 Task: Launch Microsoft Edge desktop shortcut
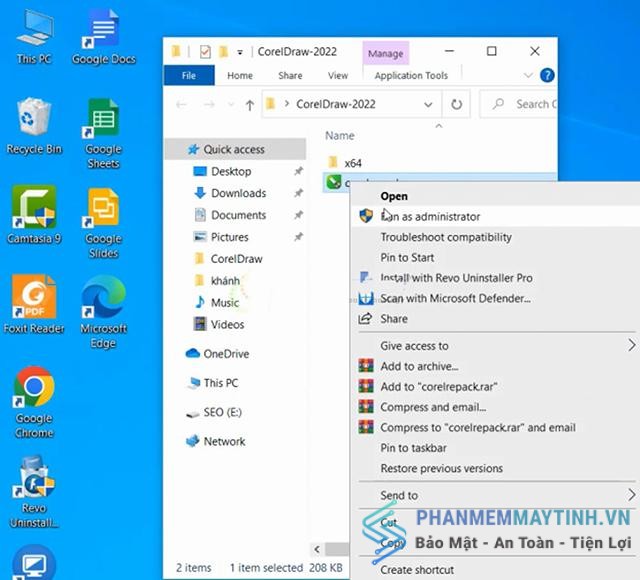coord(104,312)
